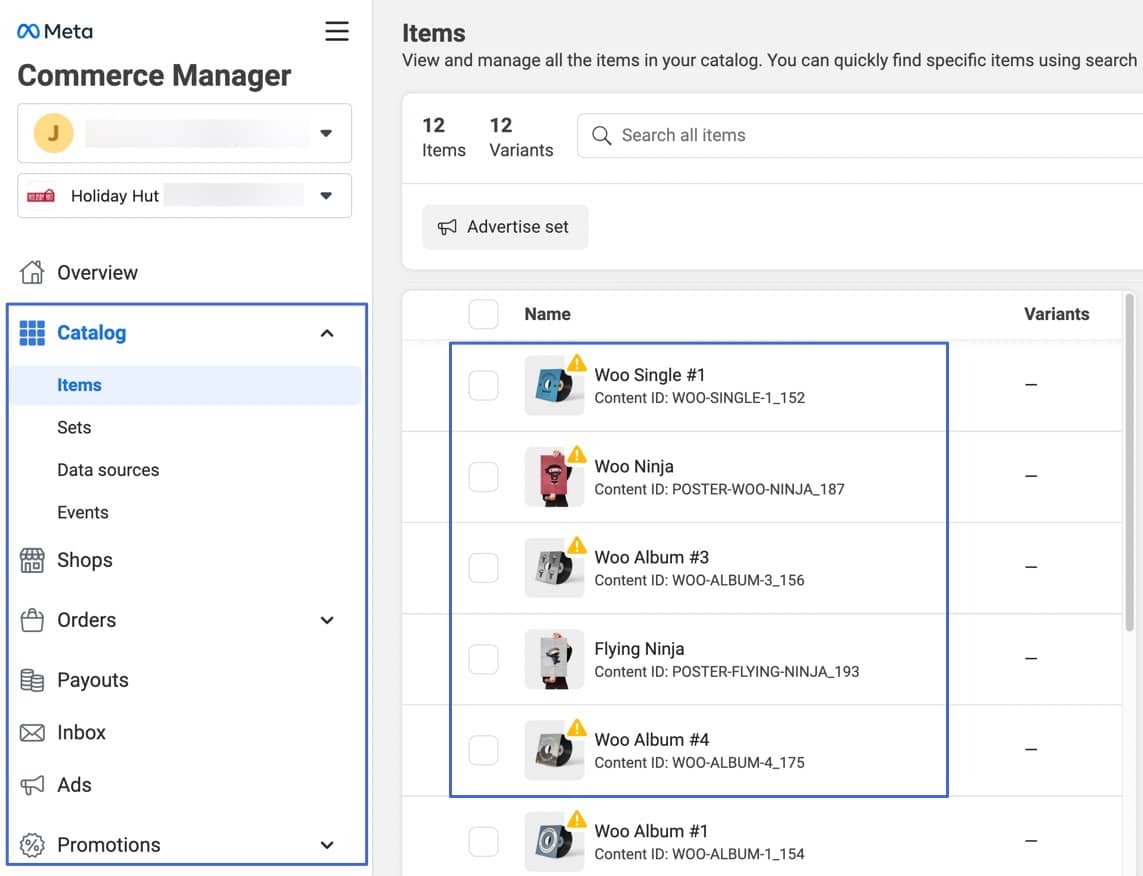
Task: Click the Promotions percent badge icon
Action: (x=32, y=845)
